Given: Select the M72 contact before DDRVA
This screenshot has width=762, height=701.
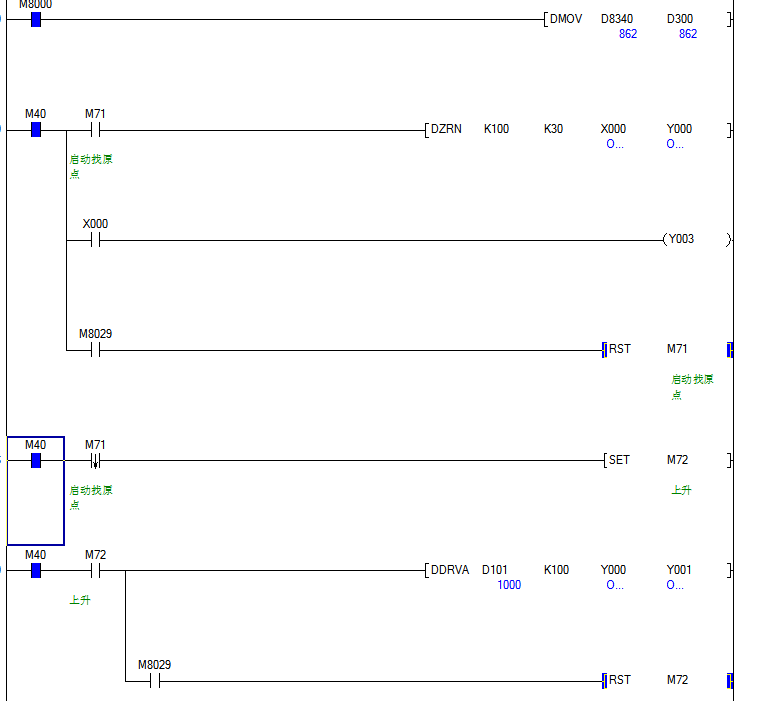Looking at the screenshot, I should point(96,570).
